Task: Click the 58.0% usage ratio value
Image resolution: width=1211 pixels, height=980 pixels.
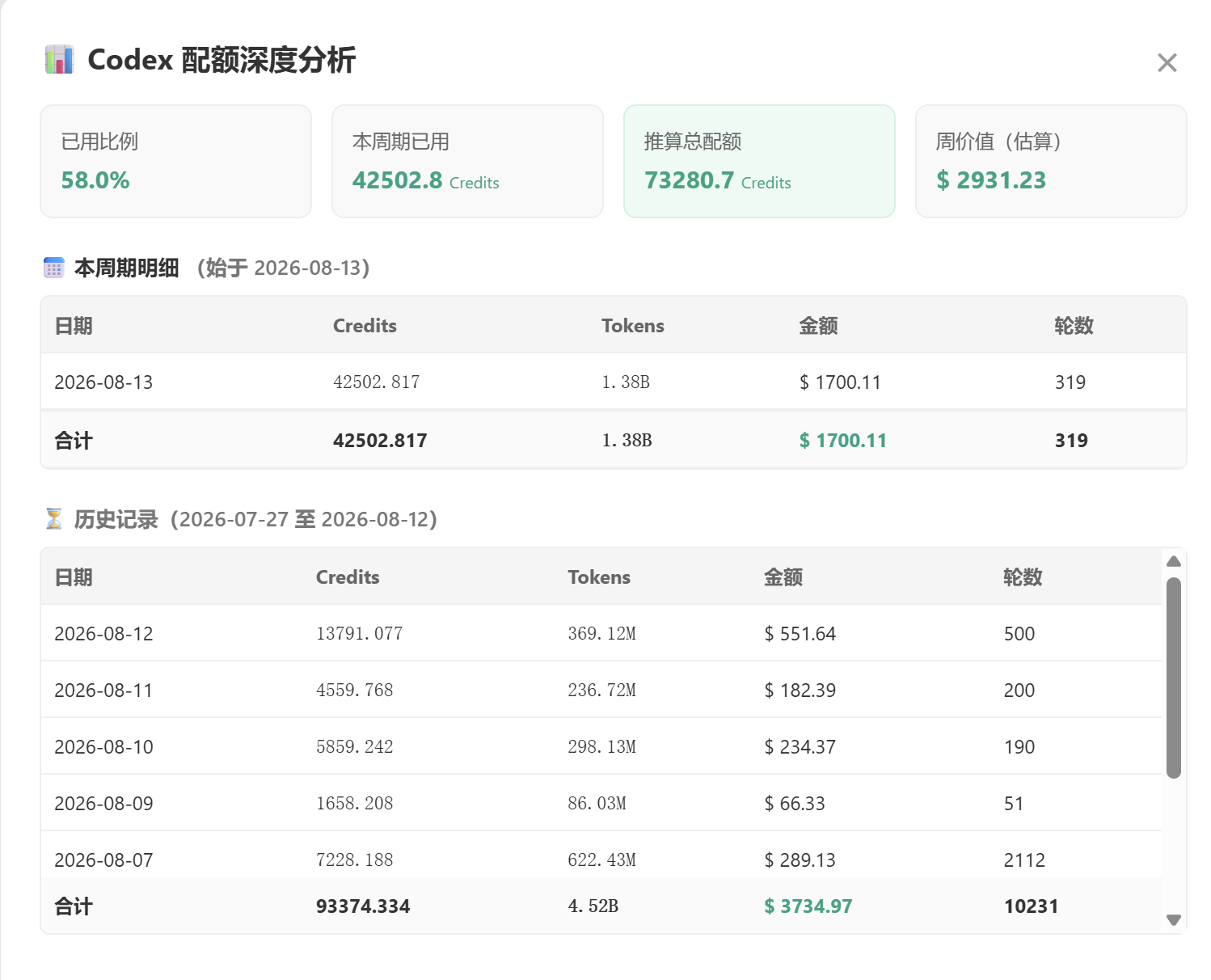Action: pos(95,180)
